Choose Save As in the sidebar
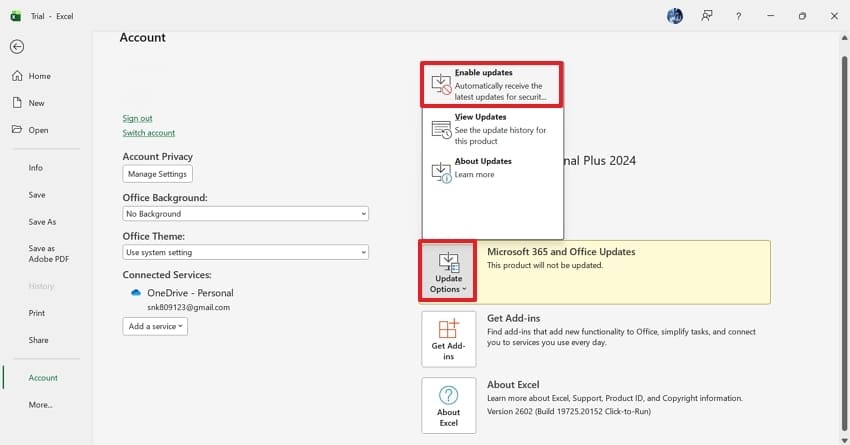The width and height of the screenshot is (850, 445). (x=42, y=222)
